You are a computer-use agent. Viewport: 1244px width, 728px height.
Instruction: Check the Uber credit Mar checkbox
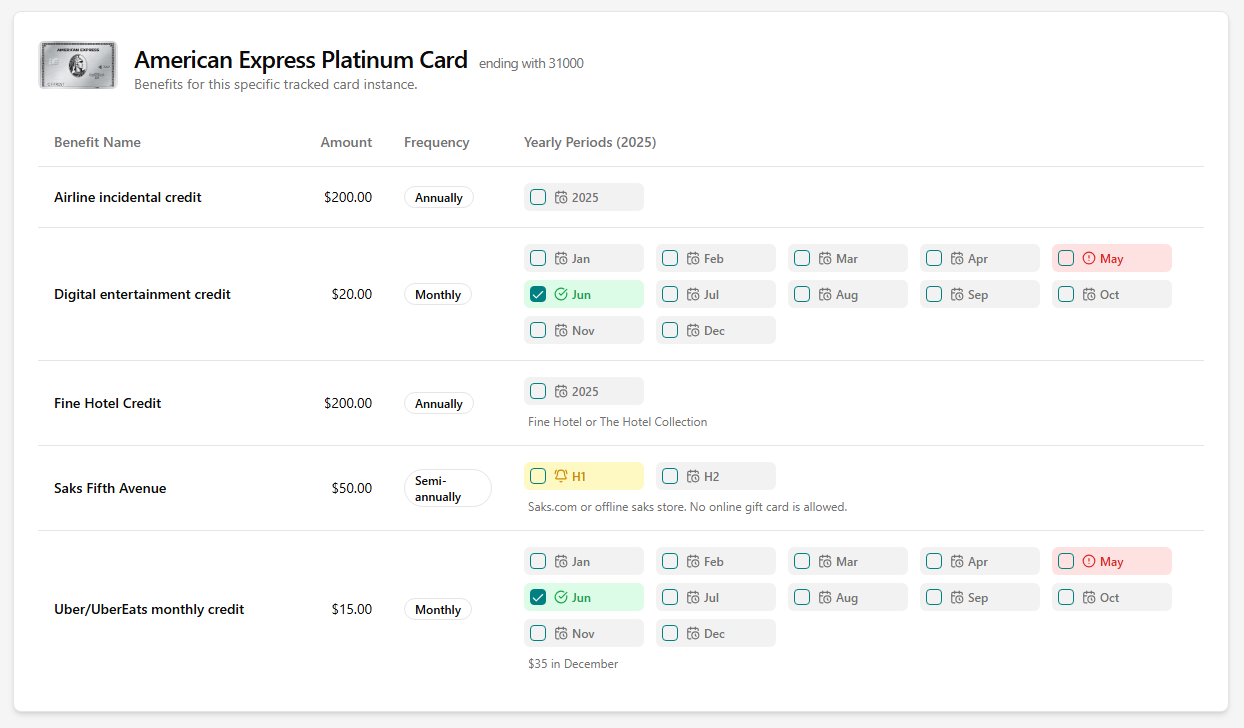click(802, 561)
